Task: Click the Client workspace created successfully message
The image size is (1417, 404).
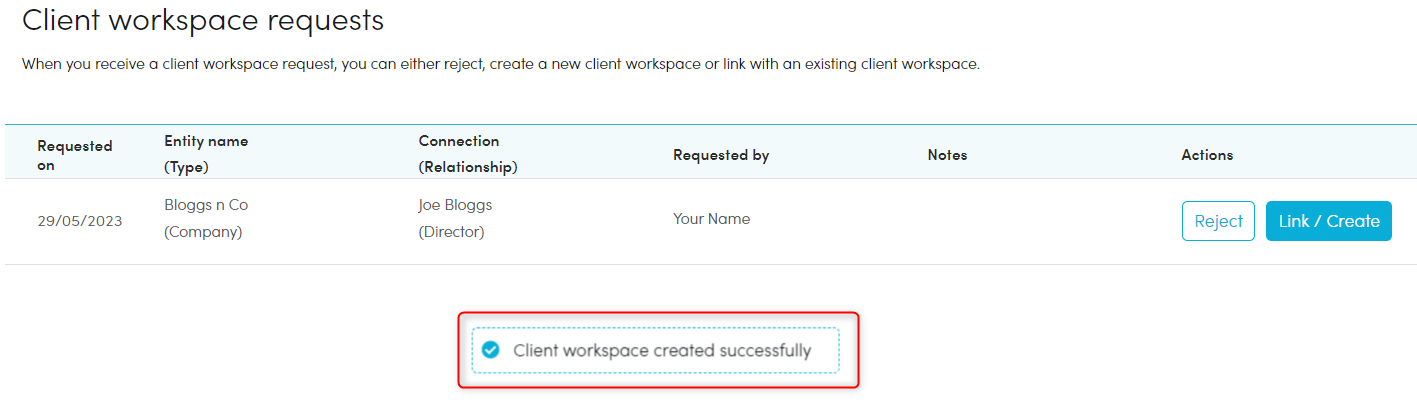Action: [662, 350]
